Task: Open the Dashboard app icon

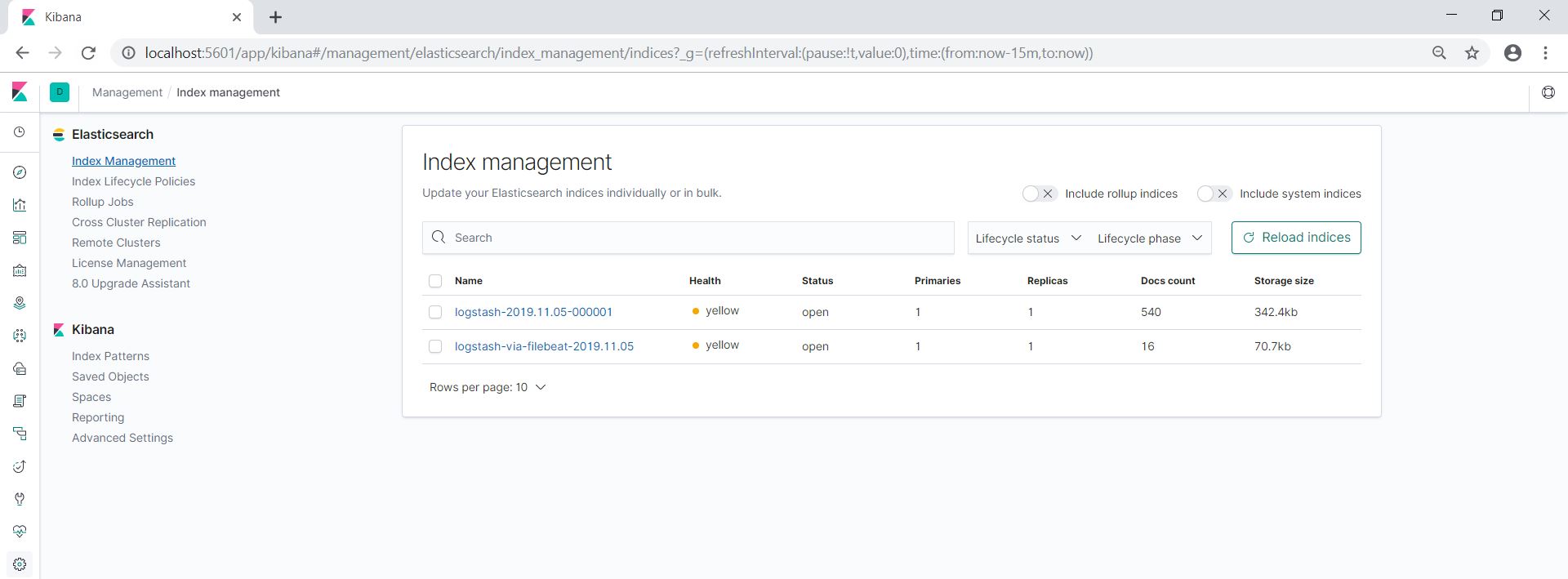Action: pos(20,238)
